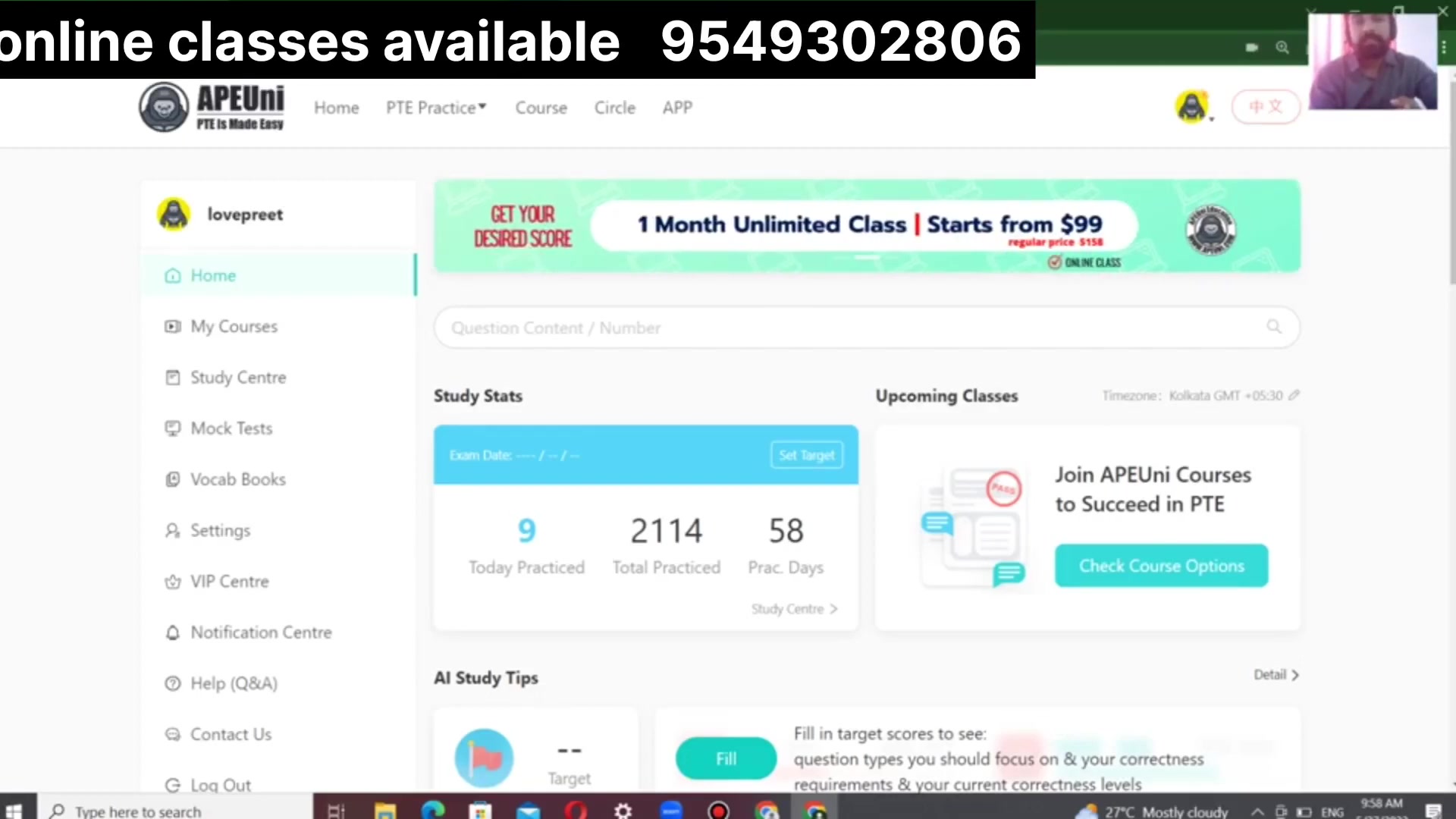Screen dimensions: 1456x819
Task: Click the Settings sidebar icon
Action: pyautogui.click(x=173, y=531)
